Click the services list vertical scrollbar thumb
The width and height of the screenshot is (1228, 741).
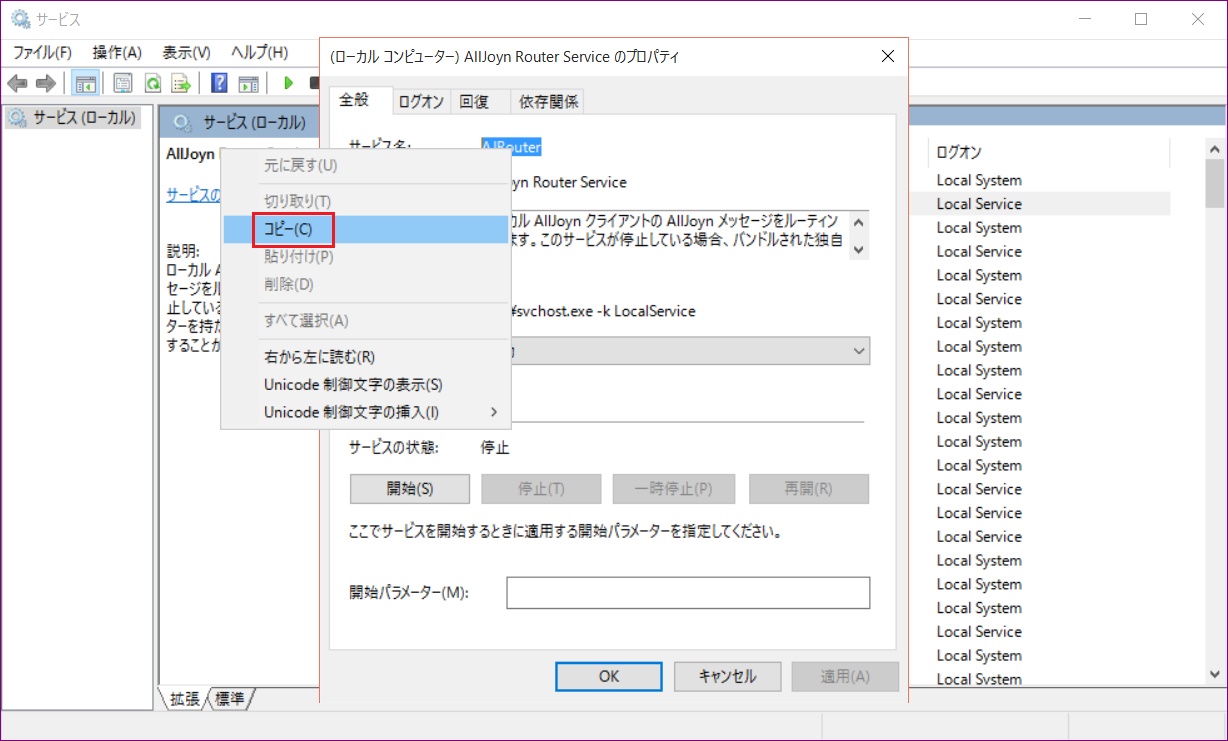(1214, 185)
